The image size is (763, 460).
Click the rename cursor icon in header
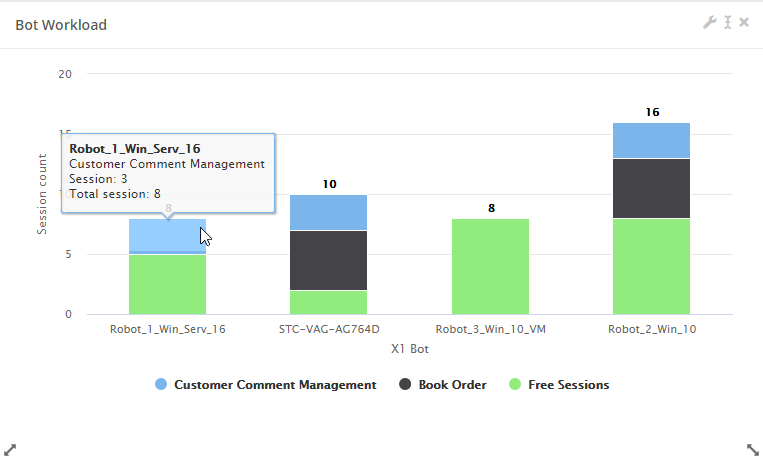727,22
